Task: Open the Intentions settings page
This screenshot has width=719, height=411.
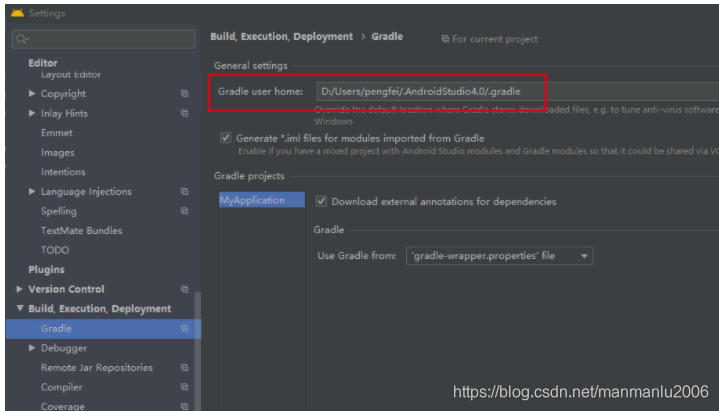Action: [63, 172]
